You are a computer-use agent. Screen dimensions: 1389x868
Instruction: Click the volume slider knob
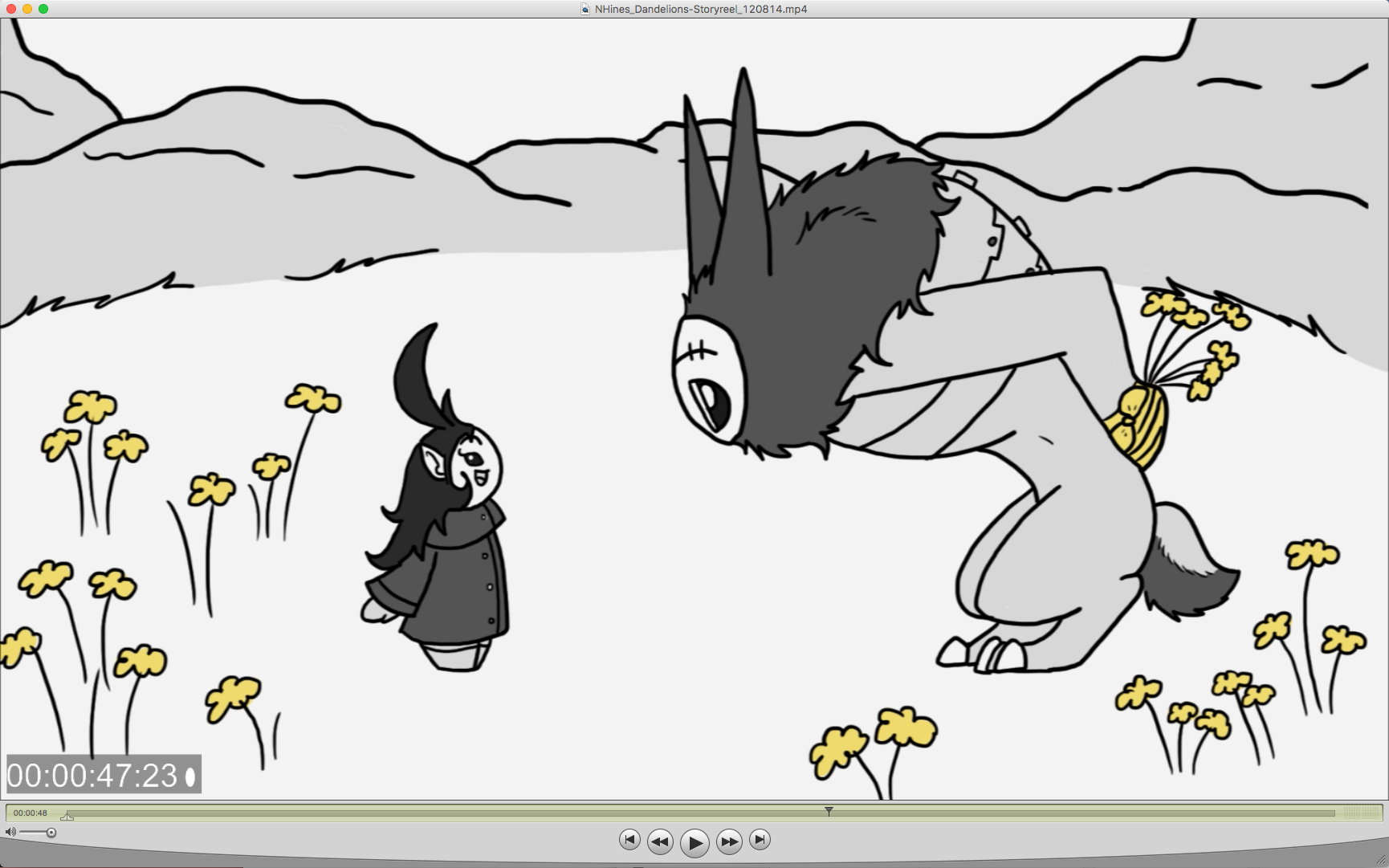click(x=51, y=833)
